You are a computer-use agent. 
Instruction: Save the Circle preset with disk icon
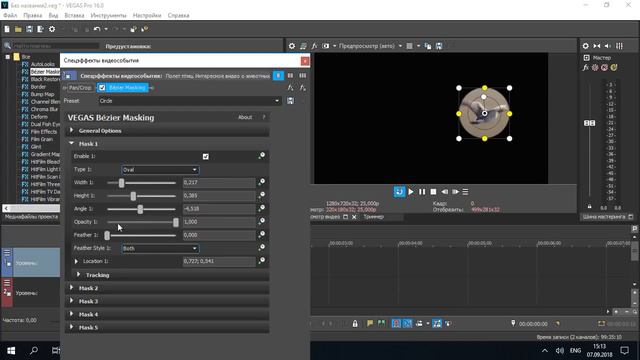click(x=290, y=101)
